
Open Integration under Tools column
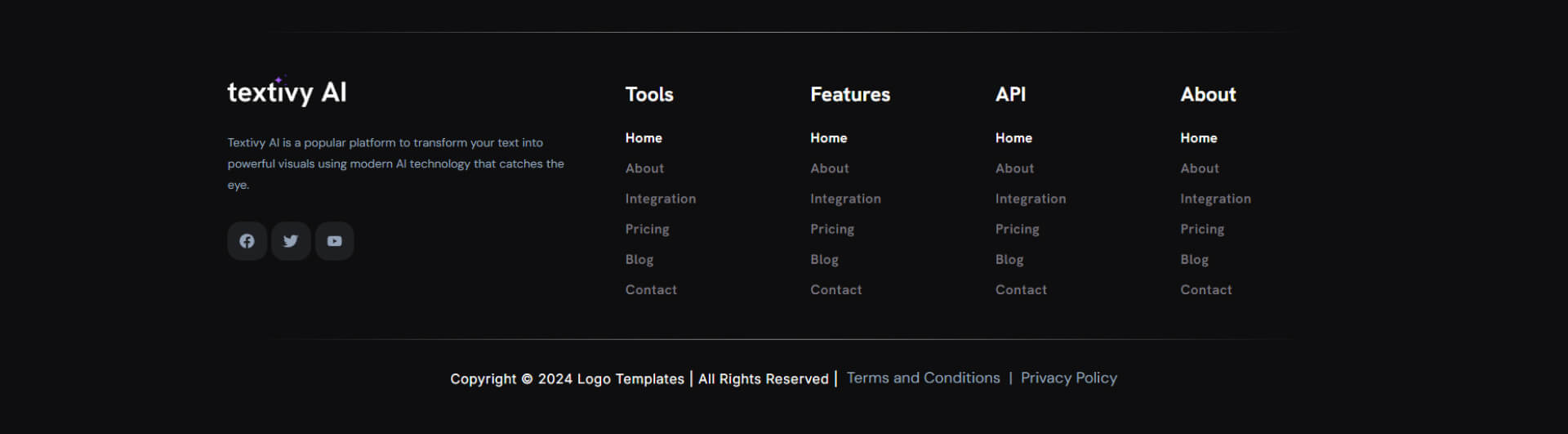[661, 199]
